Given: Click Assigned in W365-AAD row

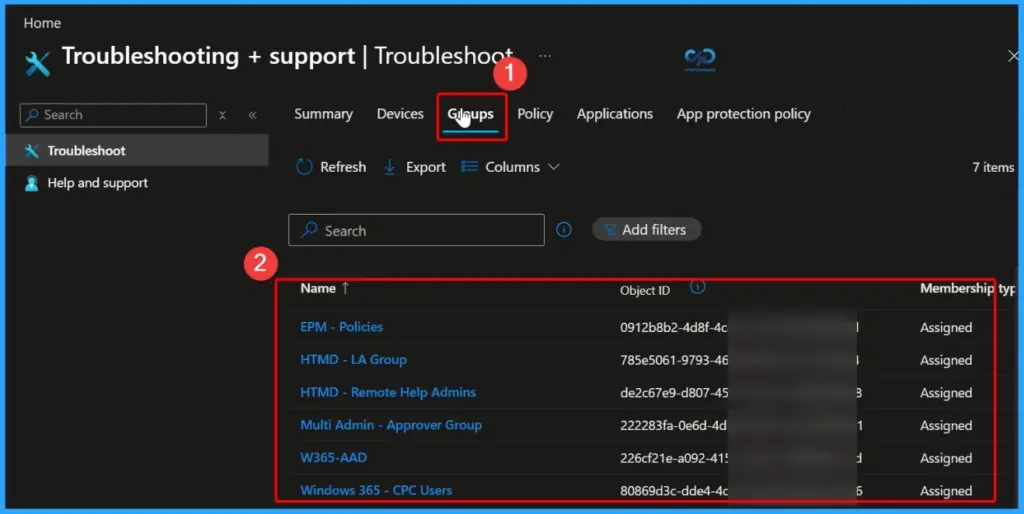Looking at the screenshot, I should pyautogui.click(x=946, y=458).
